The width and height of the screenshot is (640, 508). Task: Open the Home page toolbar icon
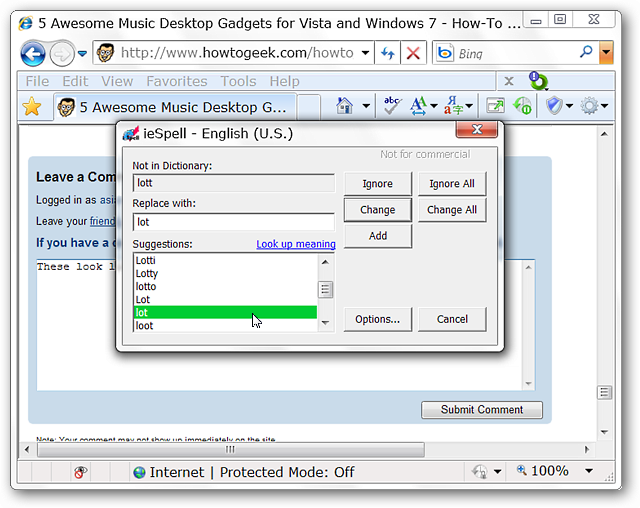click(344, 106)
